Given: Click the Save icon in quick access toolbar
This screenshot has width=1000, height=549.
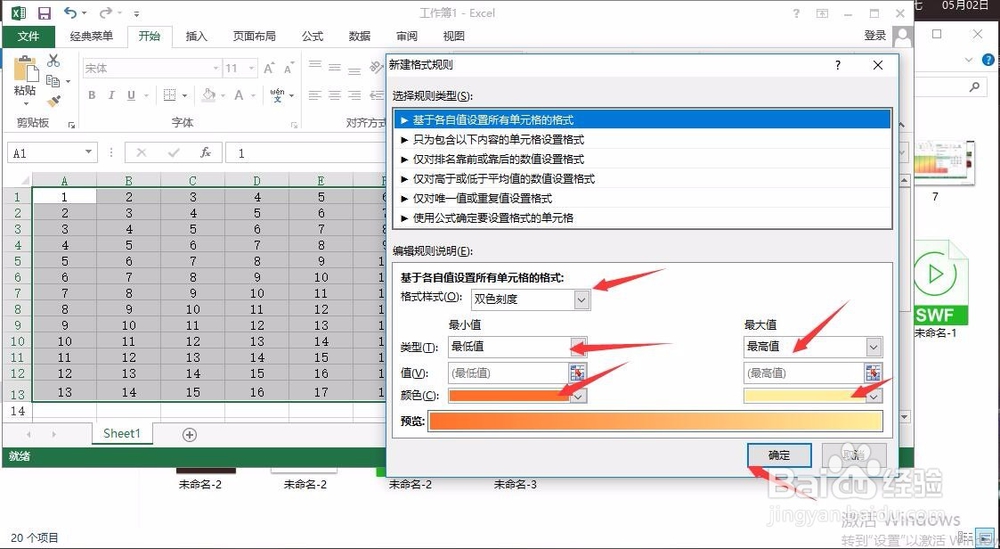Looking at the screenshot, I should 44,13.
